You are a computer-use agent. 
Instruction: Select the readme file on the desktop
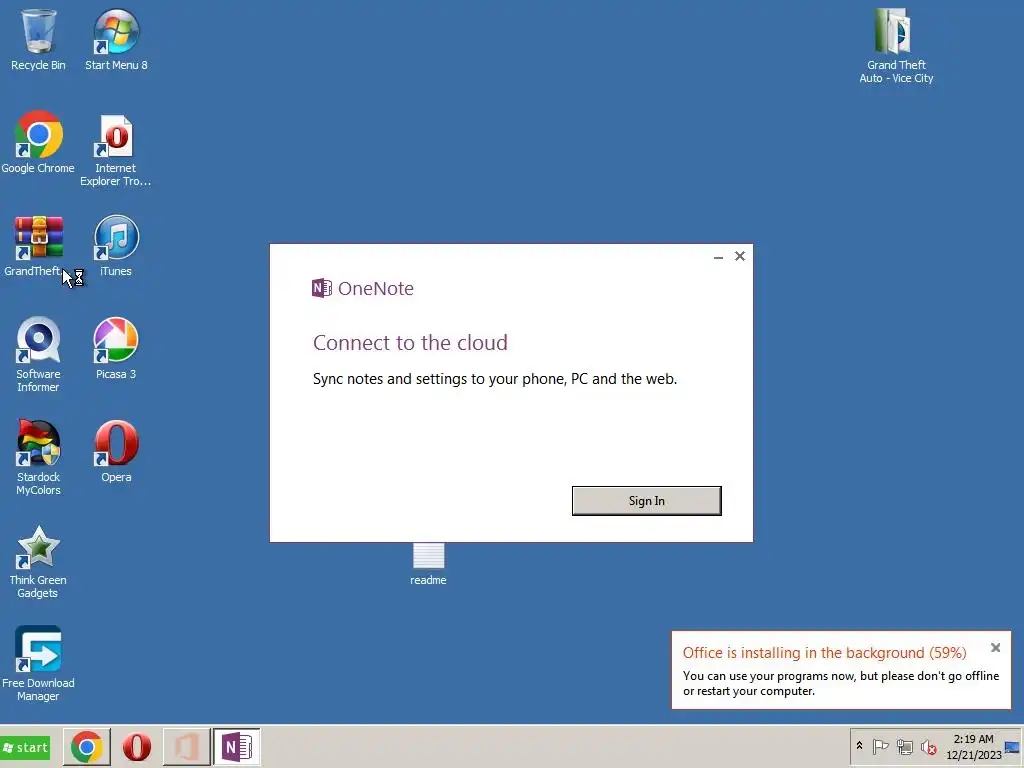(x=428, y=564)
